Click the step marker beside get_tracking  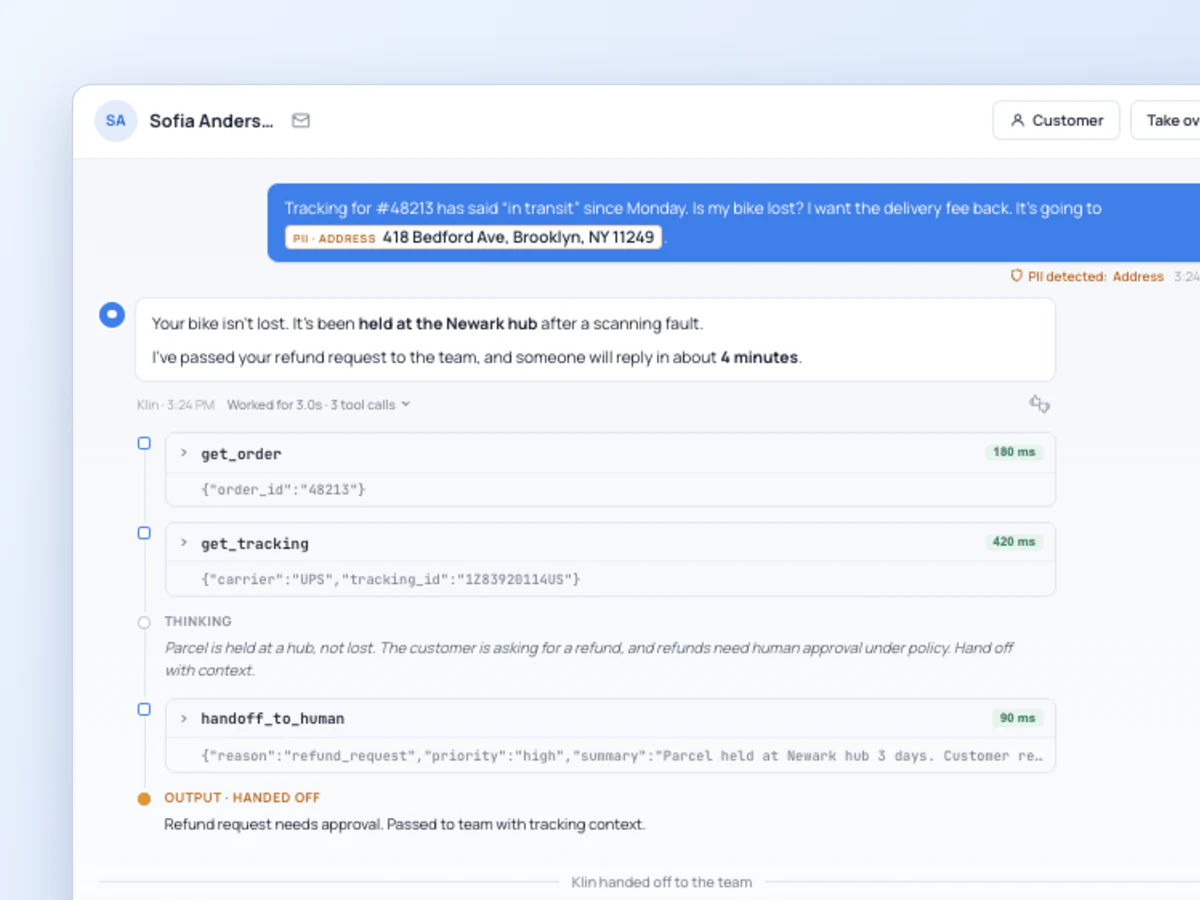coord(144,533)
